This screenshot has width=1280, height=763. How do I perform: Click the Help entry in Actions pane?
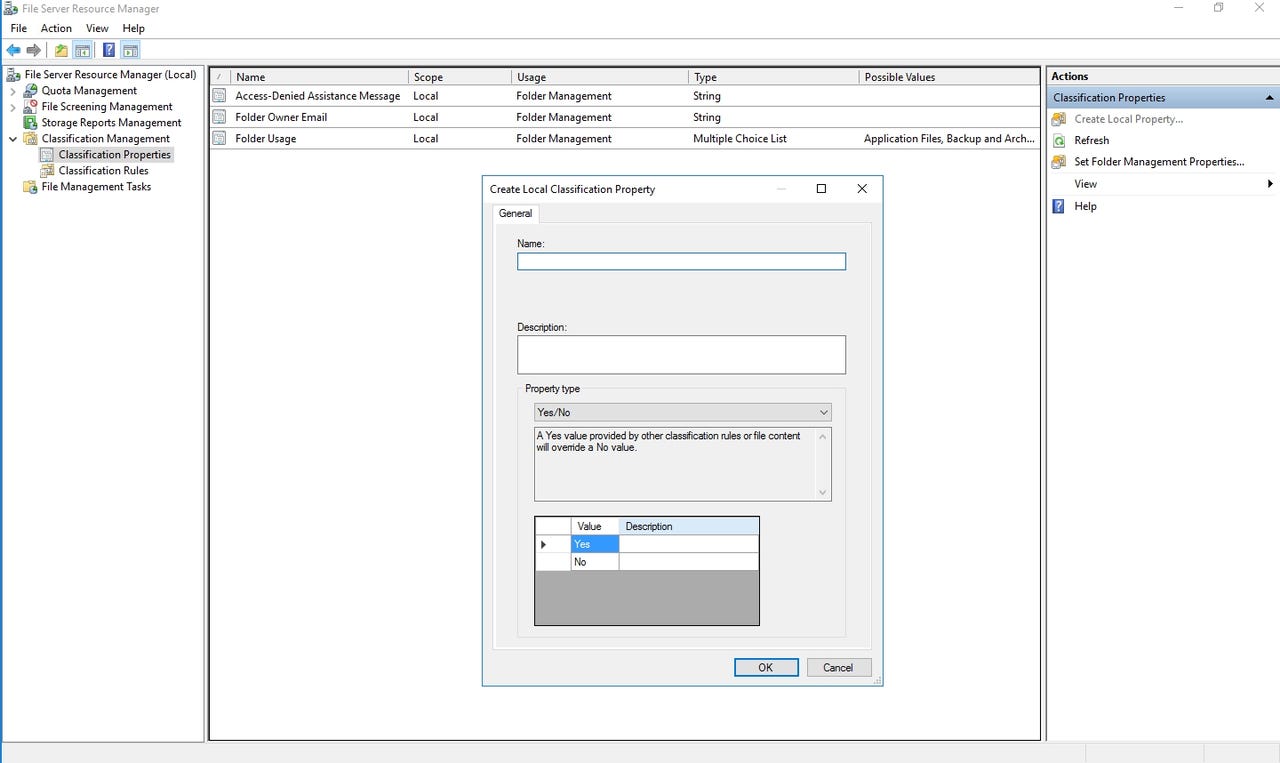pos(1085,206)
